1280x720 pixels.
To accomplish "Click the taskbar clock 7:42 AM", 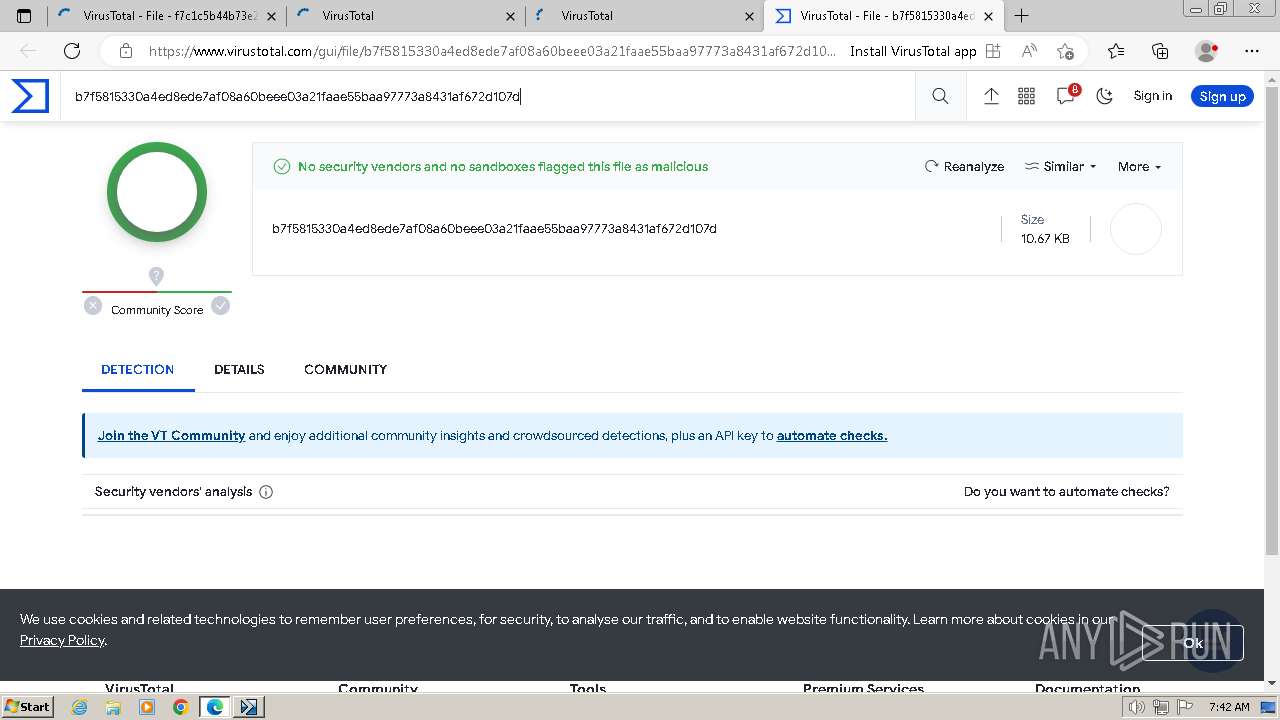I will (1228, 707).
